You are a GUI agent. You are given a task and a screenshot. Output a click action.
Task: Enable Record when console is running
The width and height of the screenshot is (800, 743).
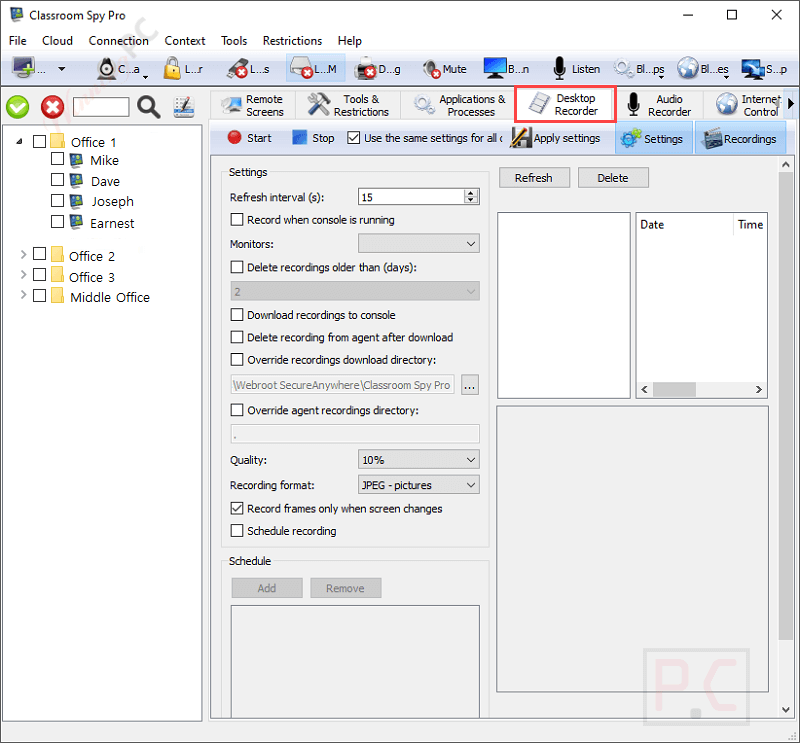coord(238,220)
